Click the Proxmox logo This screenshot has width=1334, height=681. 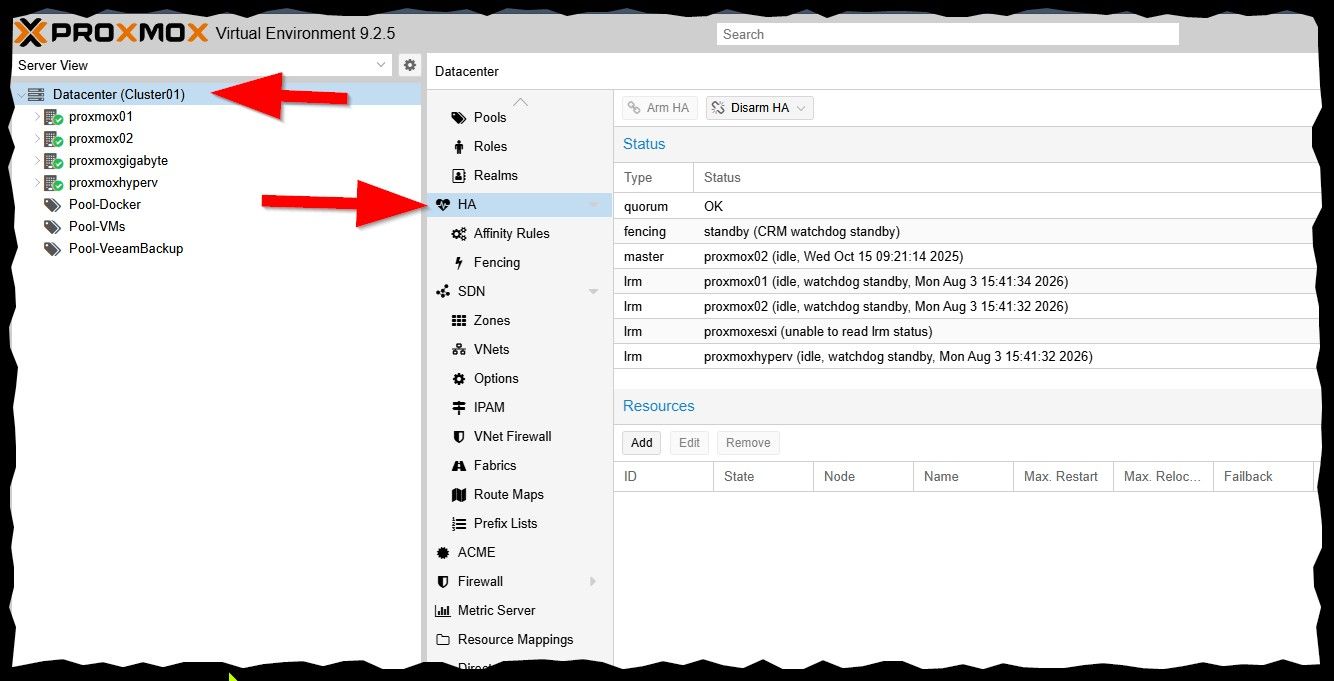[112, 33]
